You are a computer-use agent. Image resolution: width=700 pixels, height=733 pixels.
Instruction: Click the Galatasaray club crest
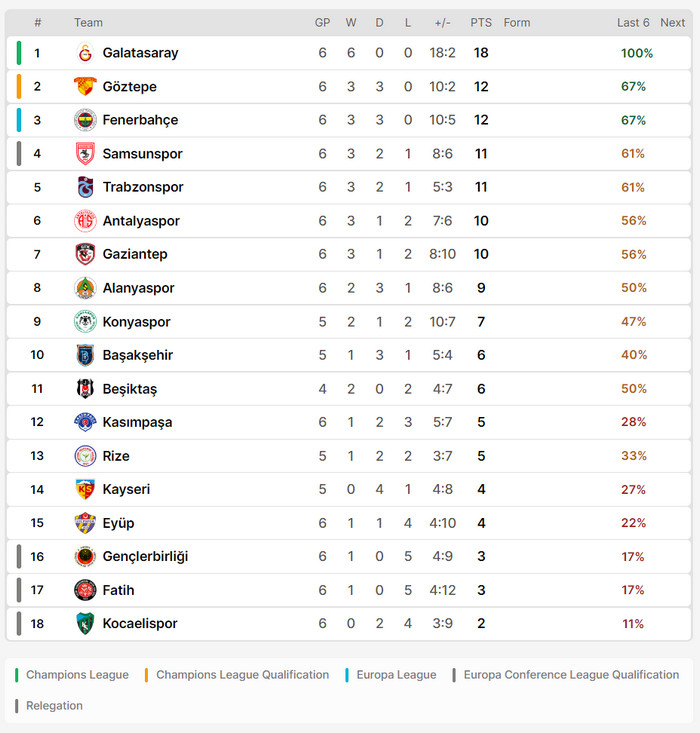pos(85,53)
